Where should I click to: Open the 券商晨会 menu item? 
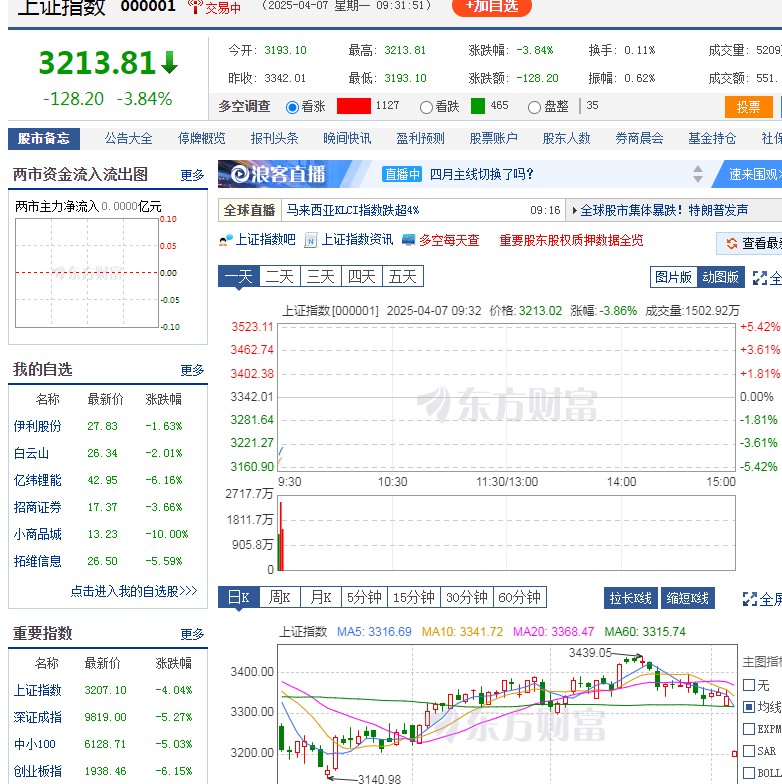640,138
